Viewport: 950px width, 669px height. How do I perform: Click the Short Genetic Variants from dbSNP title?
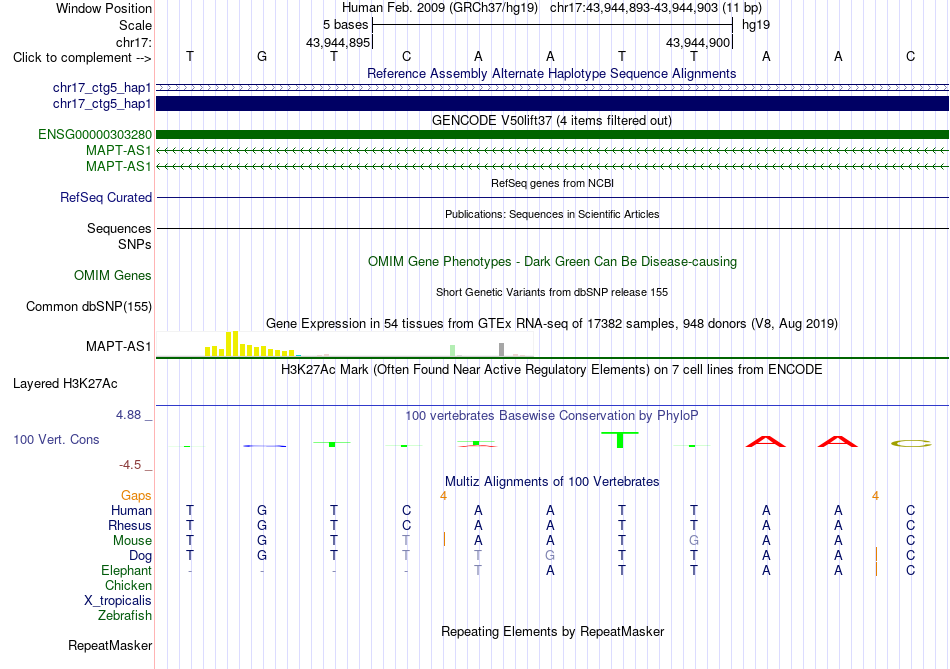[x=552, y=292]
